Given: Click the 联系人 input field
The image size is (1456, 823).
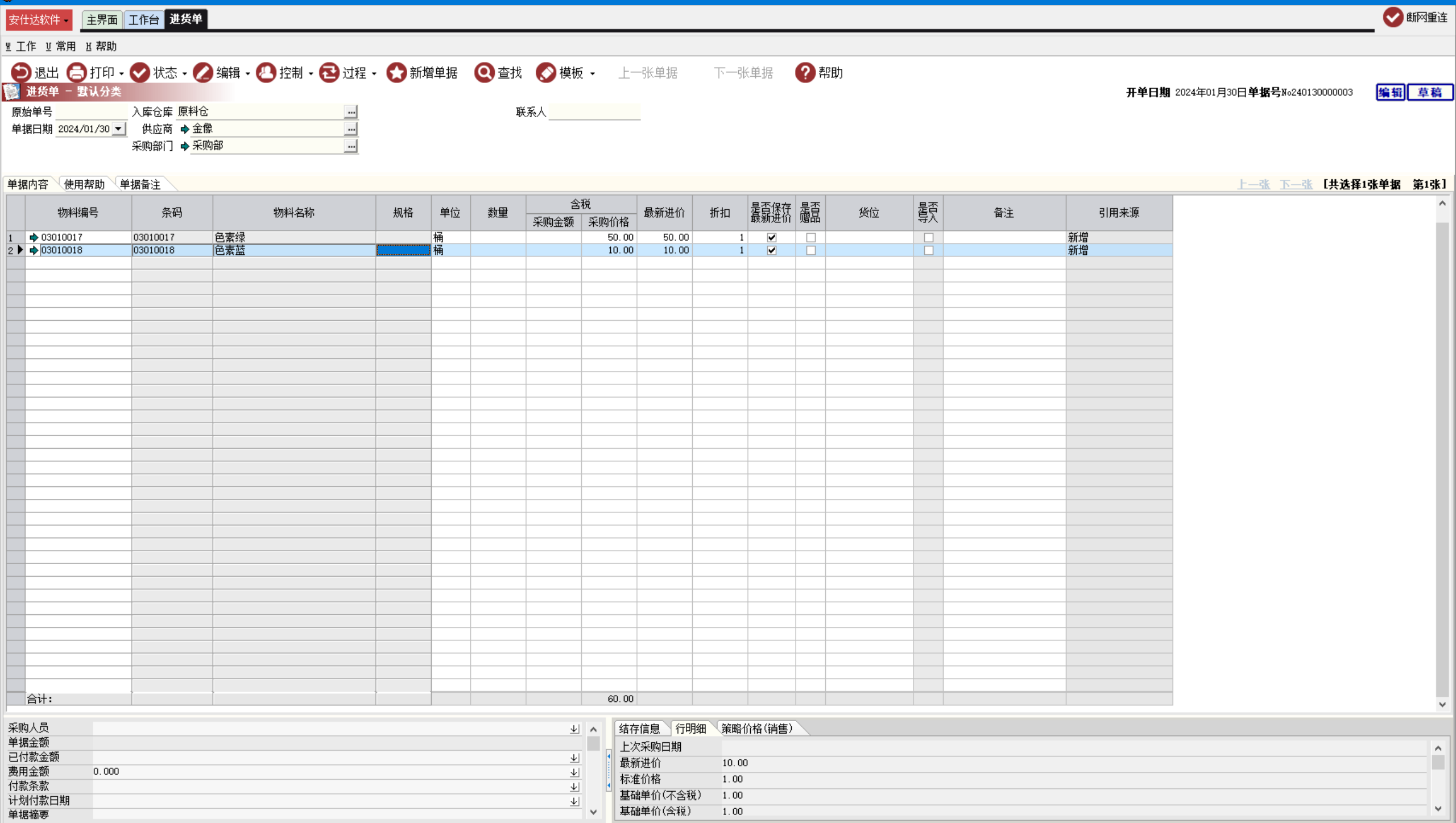Looking at the screenshot, I should point(594,112).
